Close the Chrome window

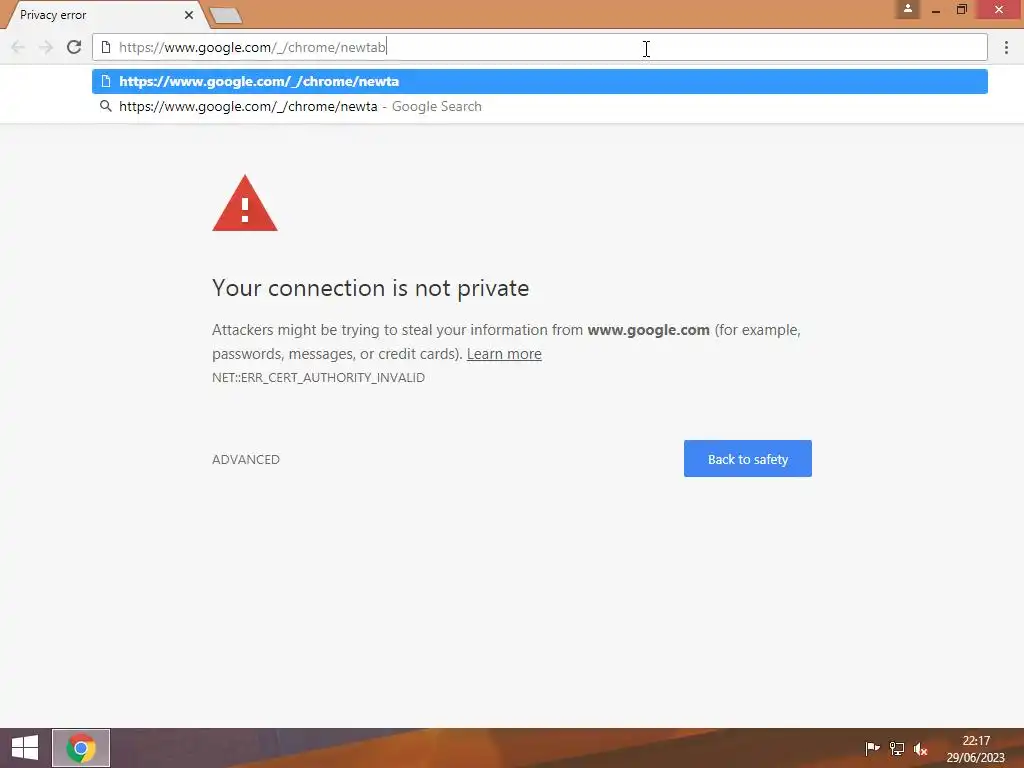click(999, 9)
